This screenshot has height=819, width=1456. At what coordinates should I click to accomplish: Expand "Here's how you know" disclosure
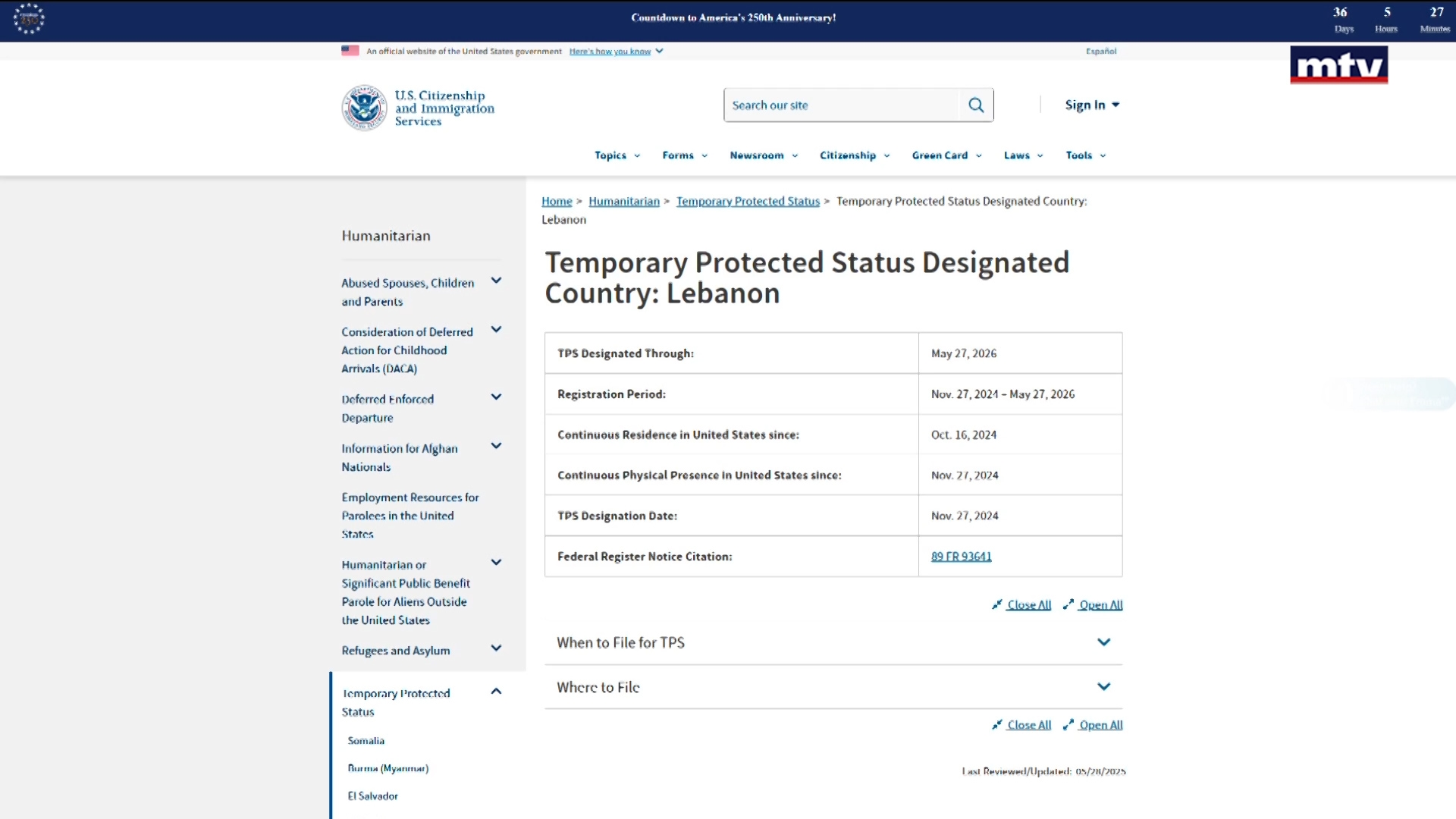[x=616, y=52]
